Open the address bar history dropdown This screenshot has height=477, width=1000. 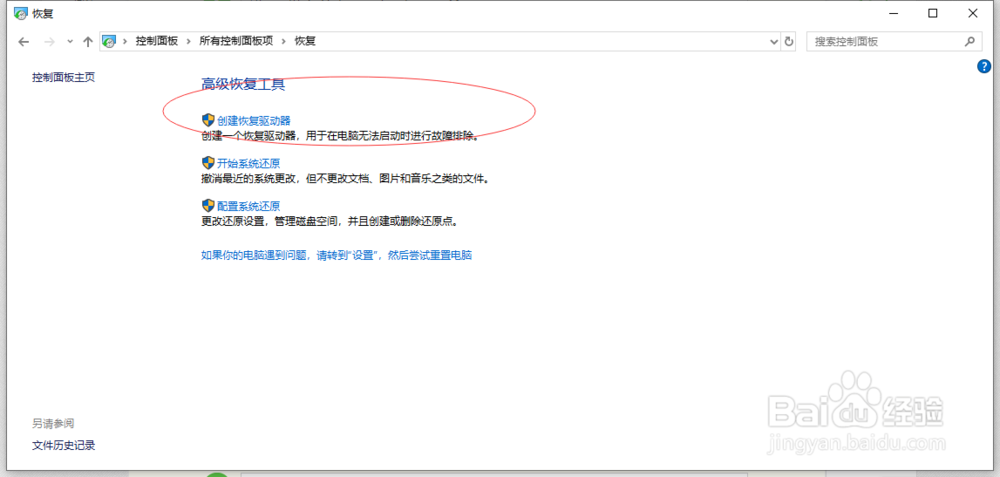click(x=774, y=41)
